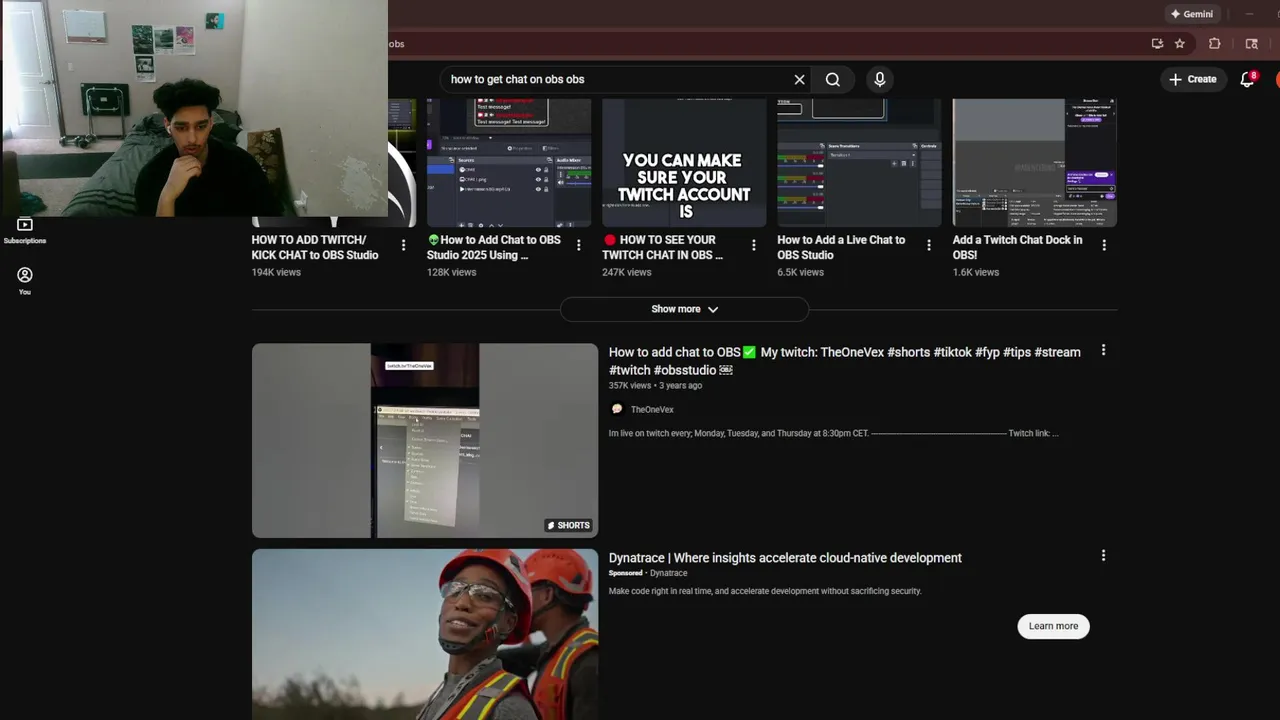Click the magnifier search button
1280x720 pixels.
point(833,79)
